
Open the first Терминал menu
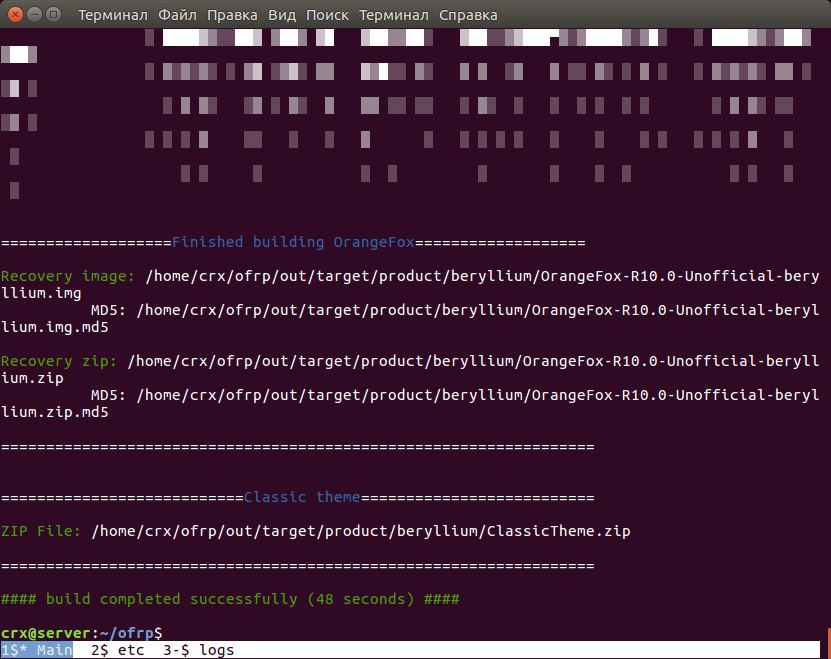[113, 15]
